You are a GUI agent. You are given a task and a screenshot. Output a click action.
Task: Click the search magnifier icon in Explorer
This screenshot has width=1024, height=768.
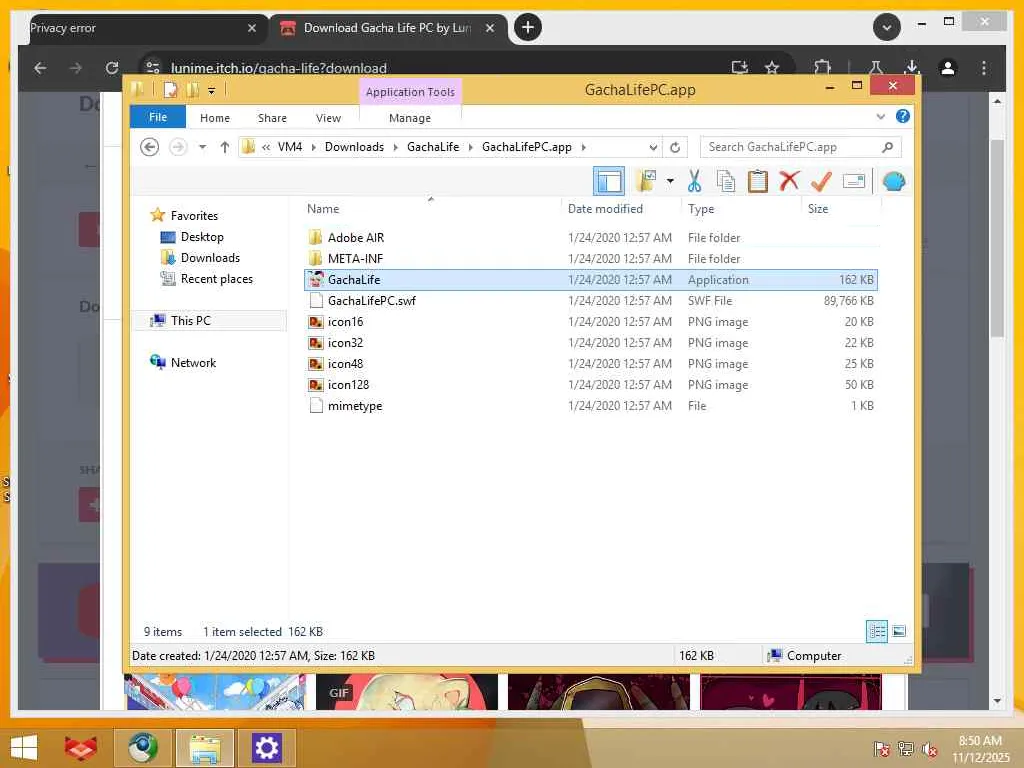point(887,147)
